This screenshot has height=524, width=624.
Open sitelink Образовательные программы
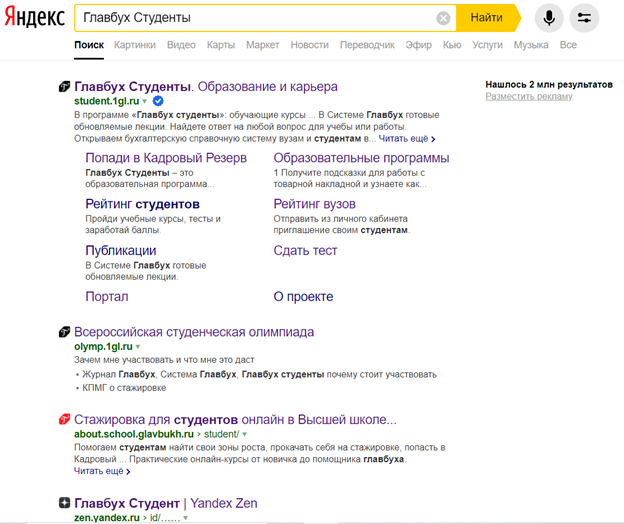coord(361,158)
